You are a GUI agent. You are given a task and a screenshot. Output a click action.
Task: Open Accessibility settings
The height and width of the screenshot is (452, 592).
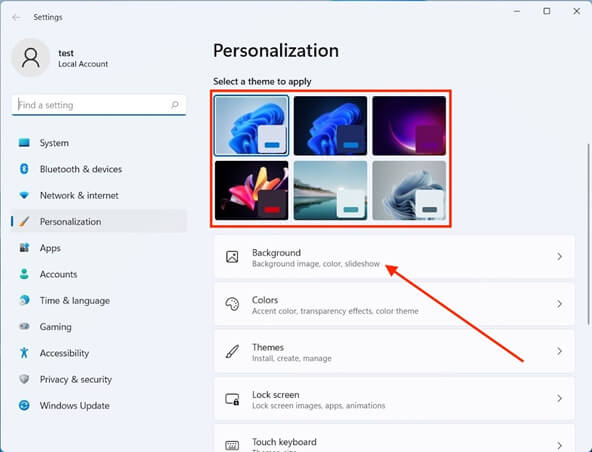click(x=99, y=353)
